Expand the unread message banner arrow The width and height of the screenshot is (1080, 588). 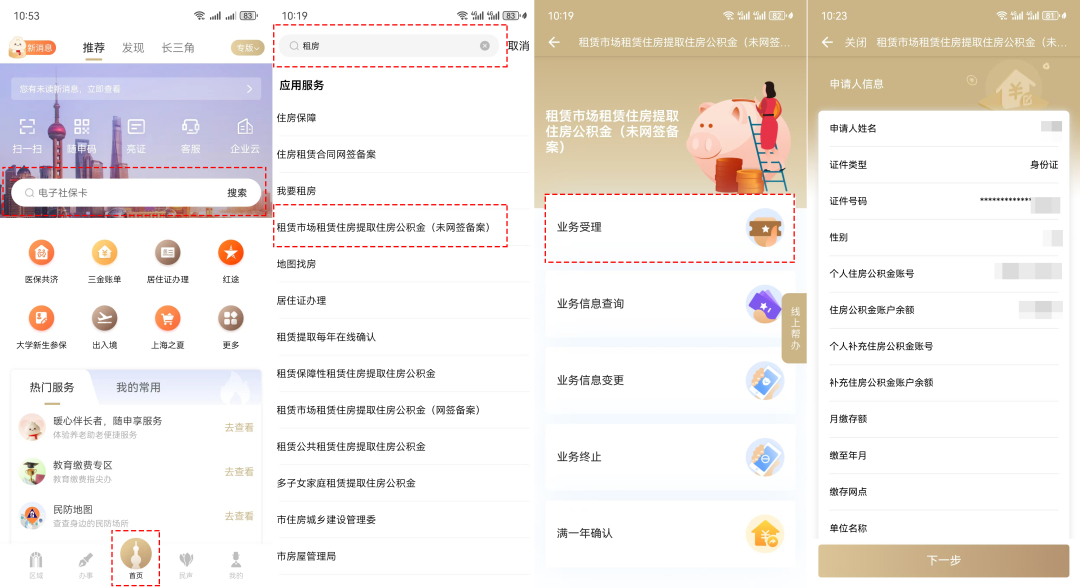coord(249,89)
